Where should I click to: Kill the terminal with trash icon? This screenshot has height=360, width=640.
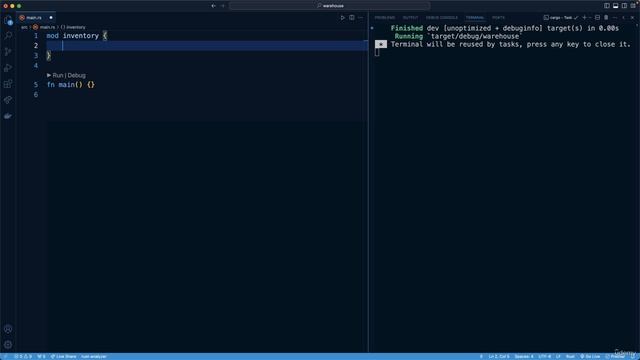click(x=606, y=18)
